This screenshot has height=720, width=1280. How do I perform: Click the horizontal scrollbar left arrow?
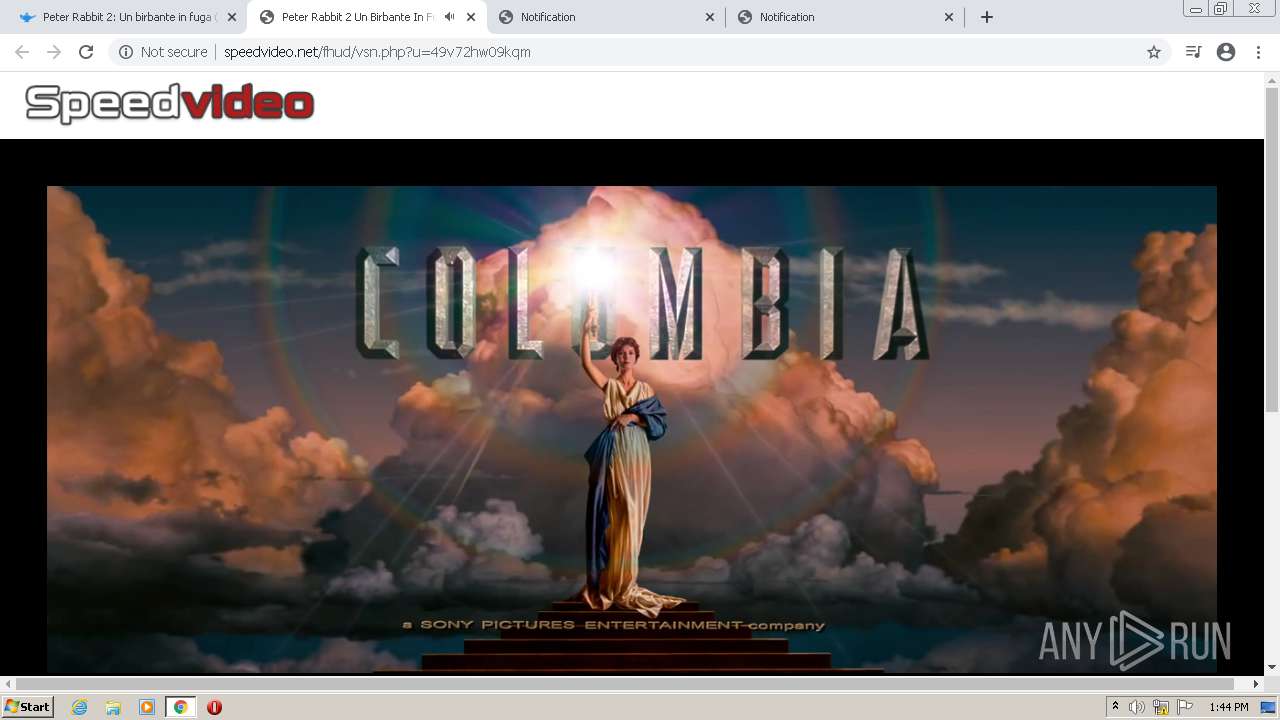click(x=8, y=684)
